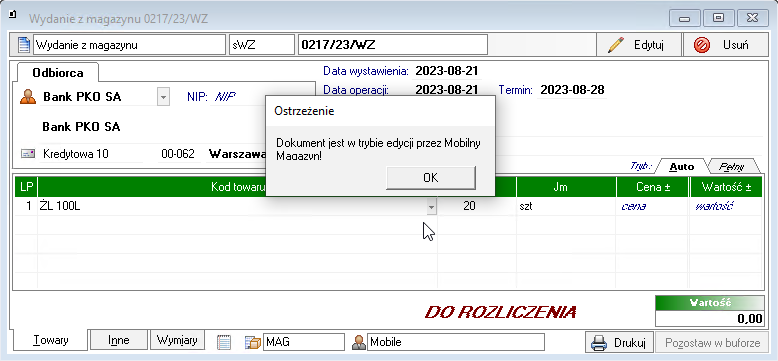Click the document number field 0217/23/WZ
This screenshot has height=361, width=778.
(392, 45)
